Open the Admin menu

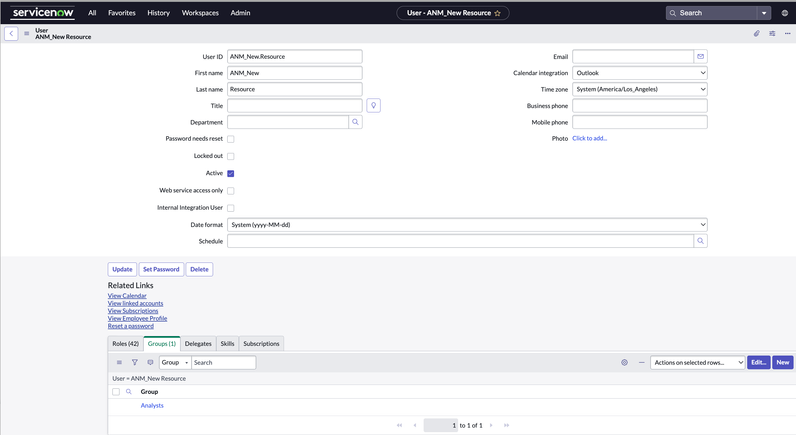[240, 13]
